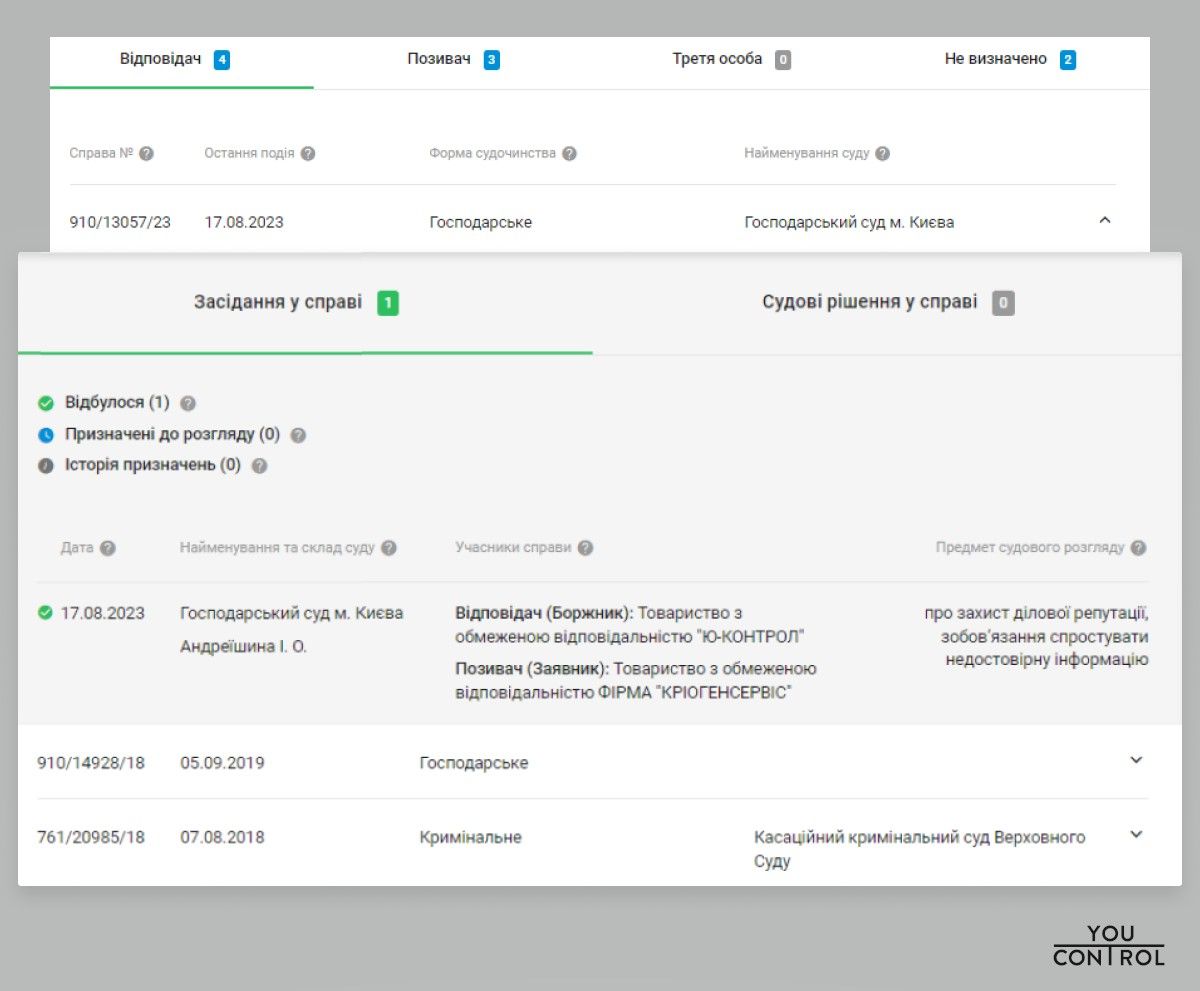
Task: Click the YouControl logo
Action: tap(1109, 945)
